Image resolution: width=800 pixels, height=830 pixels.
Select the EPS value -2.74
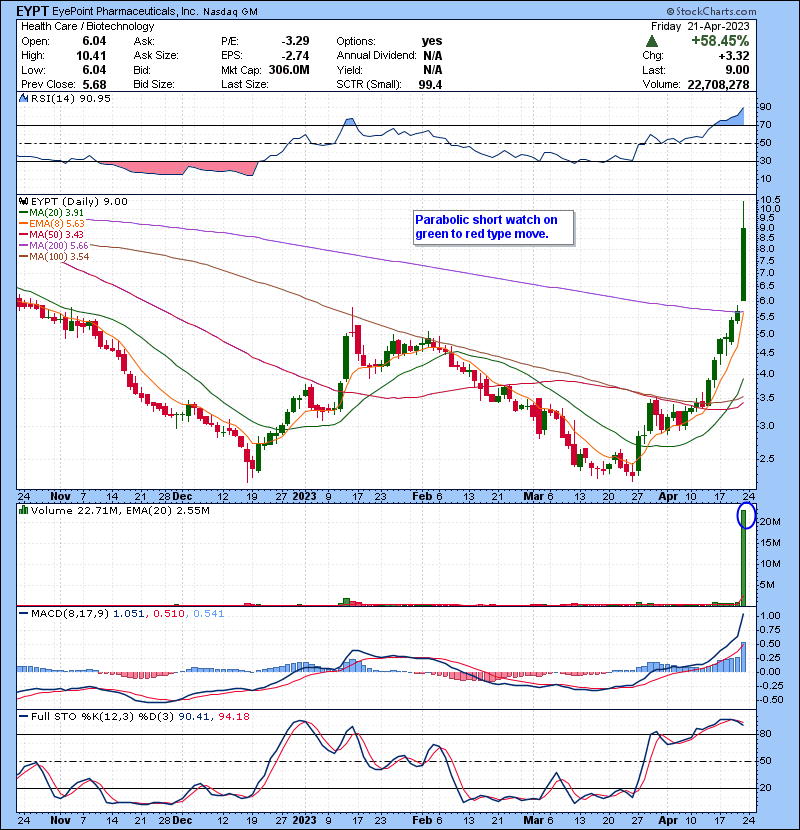[x=295, y=56]
